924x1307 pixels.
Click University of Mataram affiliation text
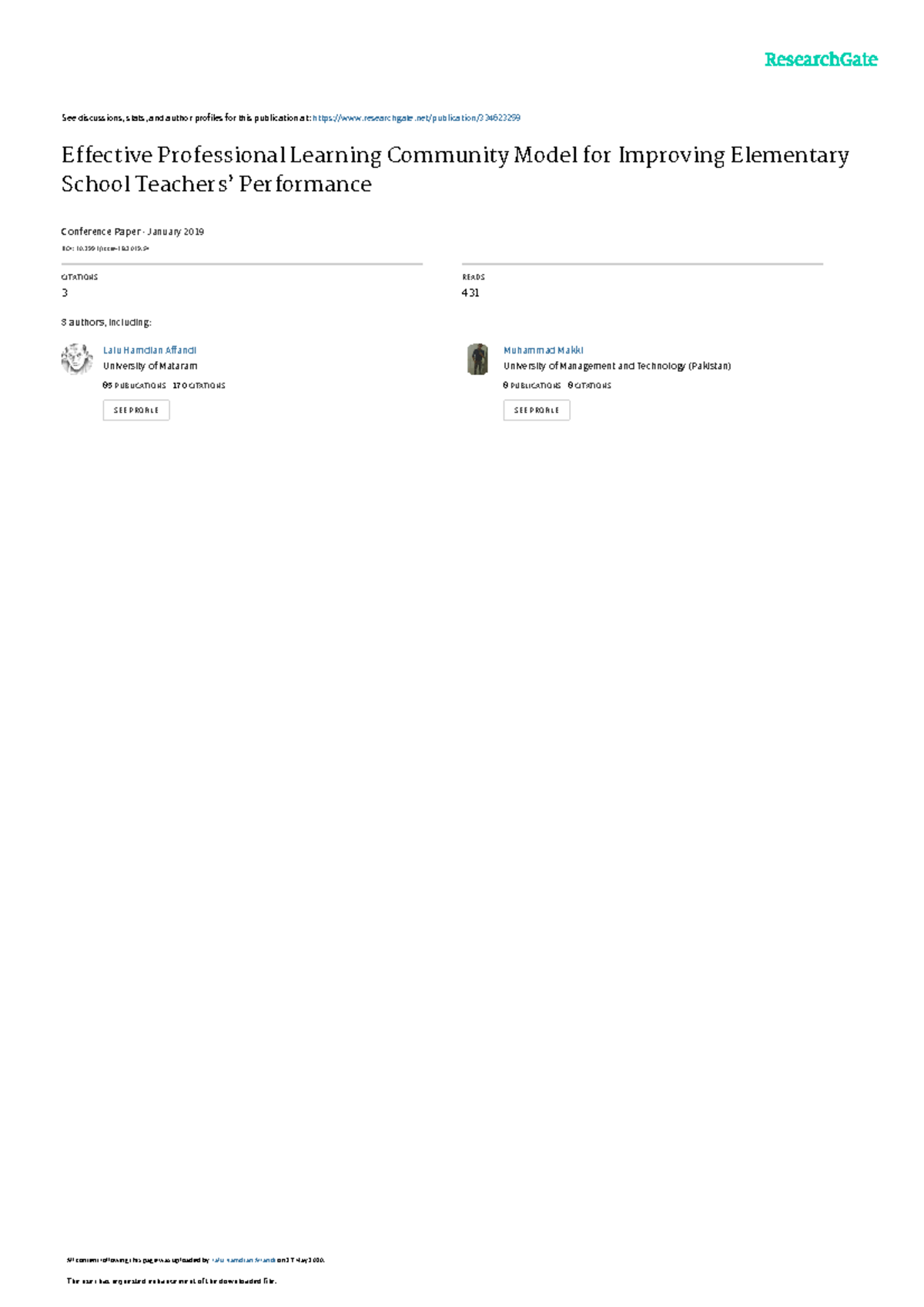point(150,366)
